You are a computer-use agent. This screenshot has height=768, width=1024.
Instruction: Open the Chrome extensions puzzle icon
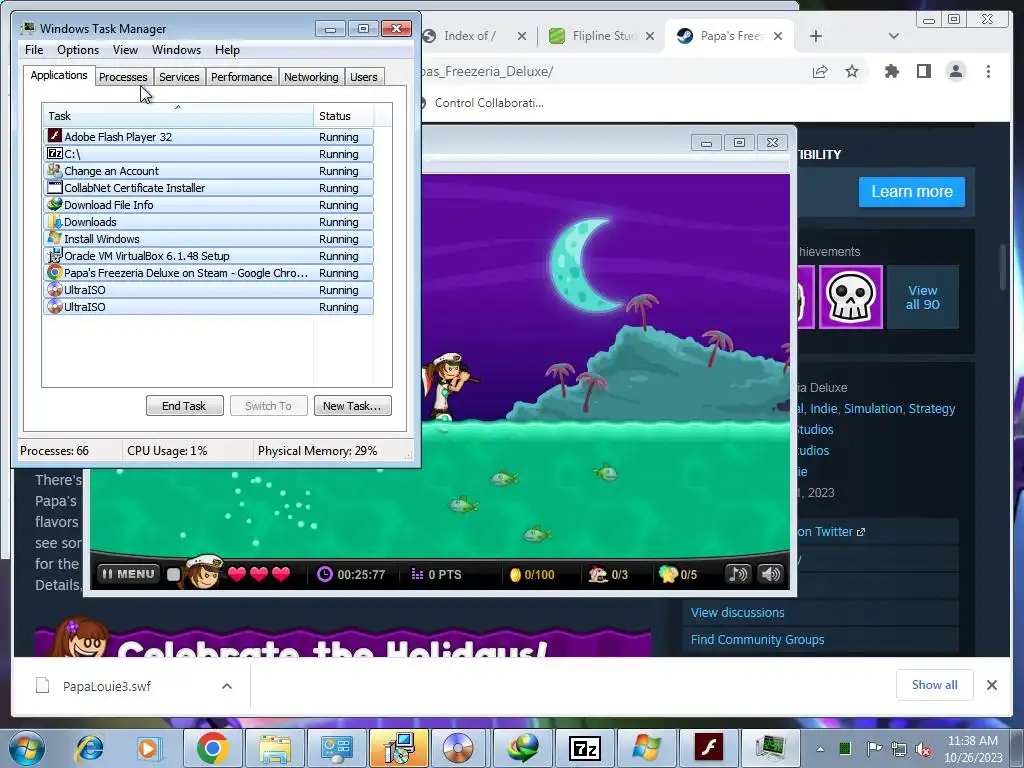pyautogui.click(x=891, y=71)
